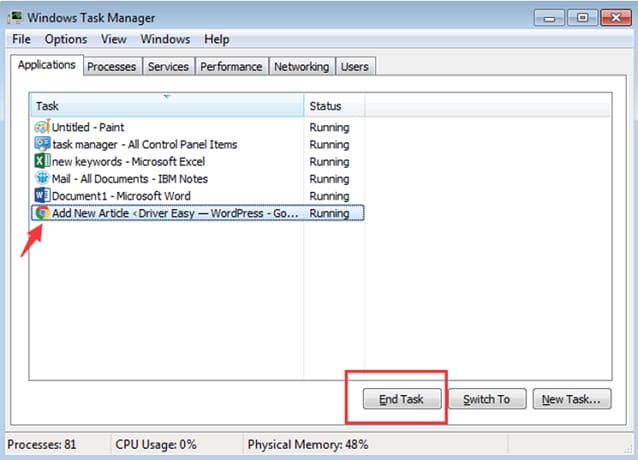Minimize the Task Manager window

549,18
